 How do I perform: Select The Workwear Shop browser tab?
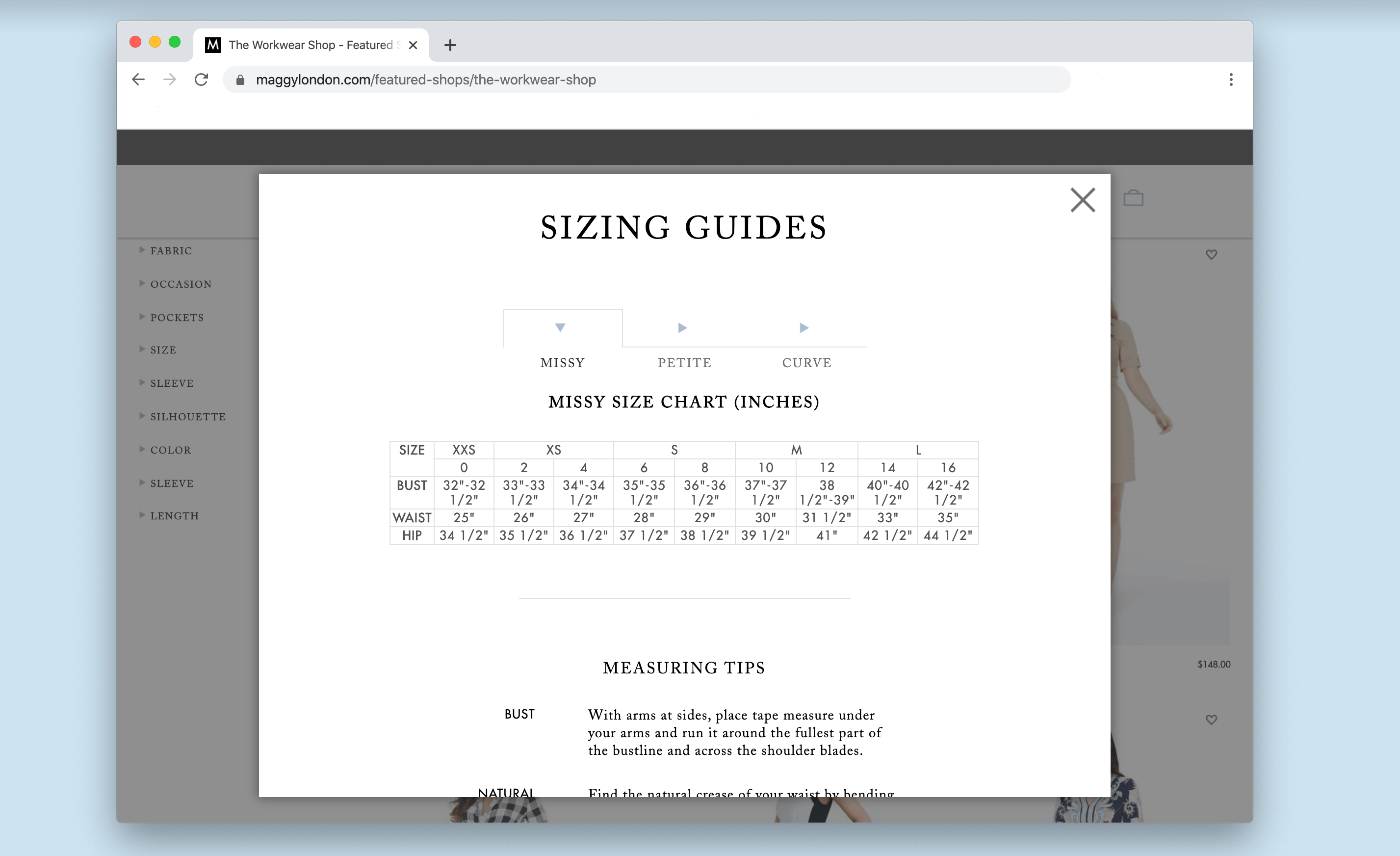click(x=311, y=45)
